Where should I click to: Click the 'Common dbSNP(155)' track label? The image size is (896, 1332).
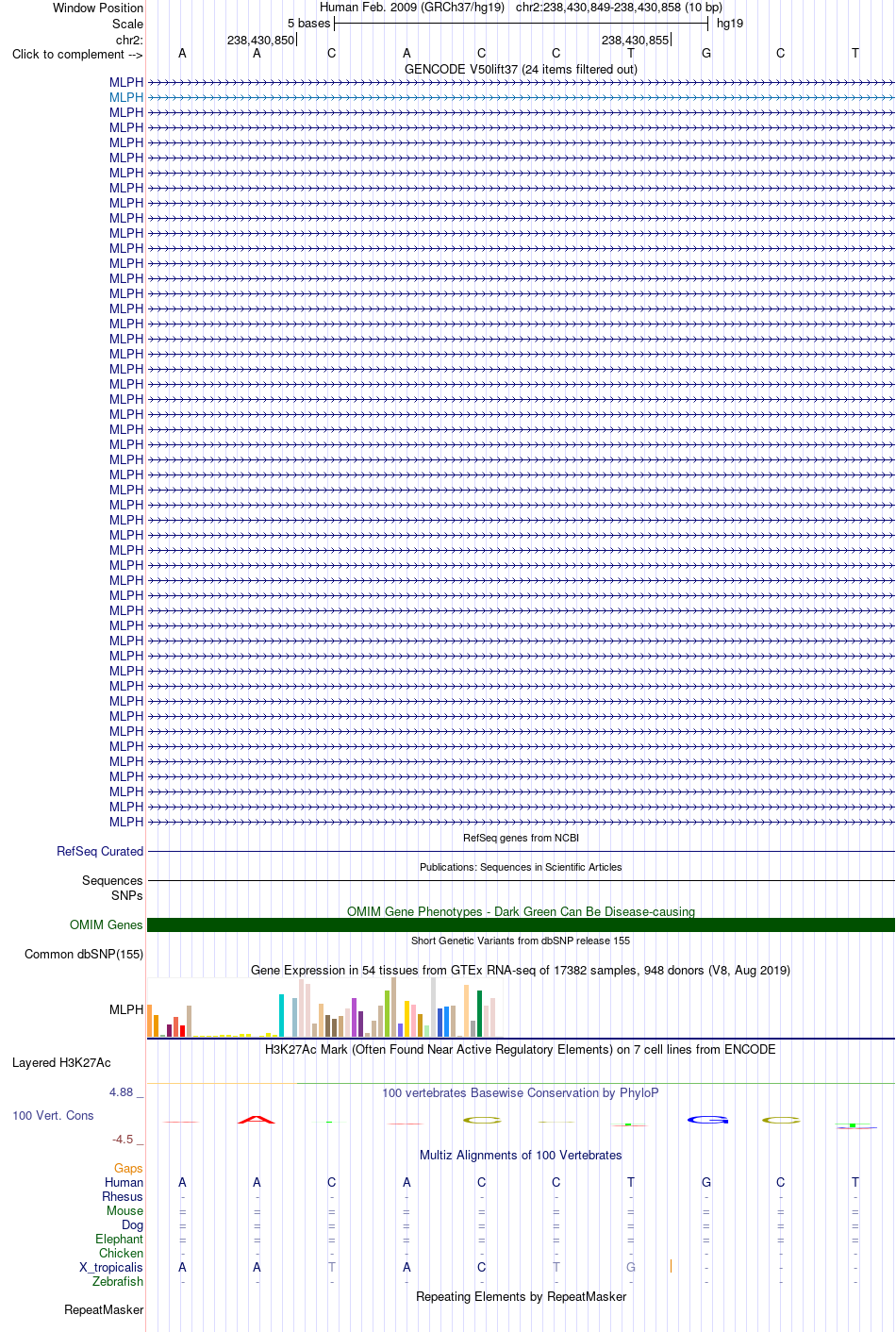tap(84, 954)
